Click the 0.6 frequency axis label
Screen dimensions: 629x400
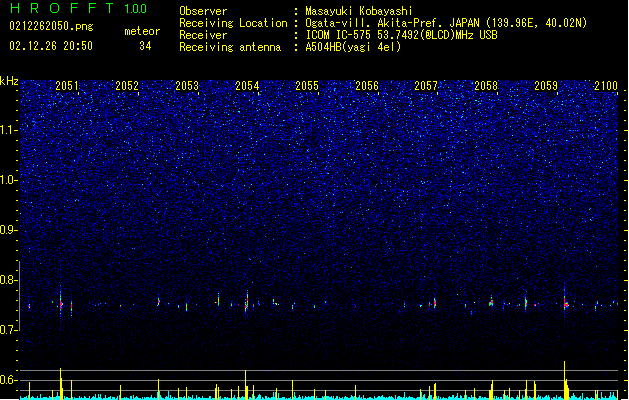8,380
